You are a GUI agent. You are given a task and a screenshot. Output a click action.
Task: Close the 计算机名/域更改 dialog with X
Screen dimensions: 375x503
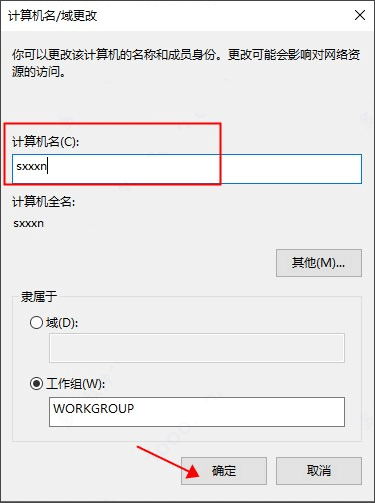click(360, 15)
